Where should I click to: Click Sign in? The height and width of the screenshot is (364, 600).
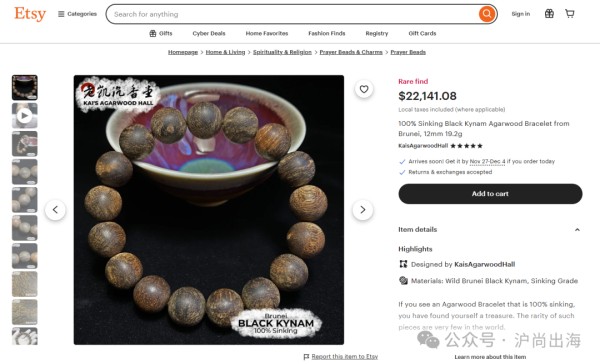[x=521, y=14]
